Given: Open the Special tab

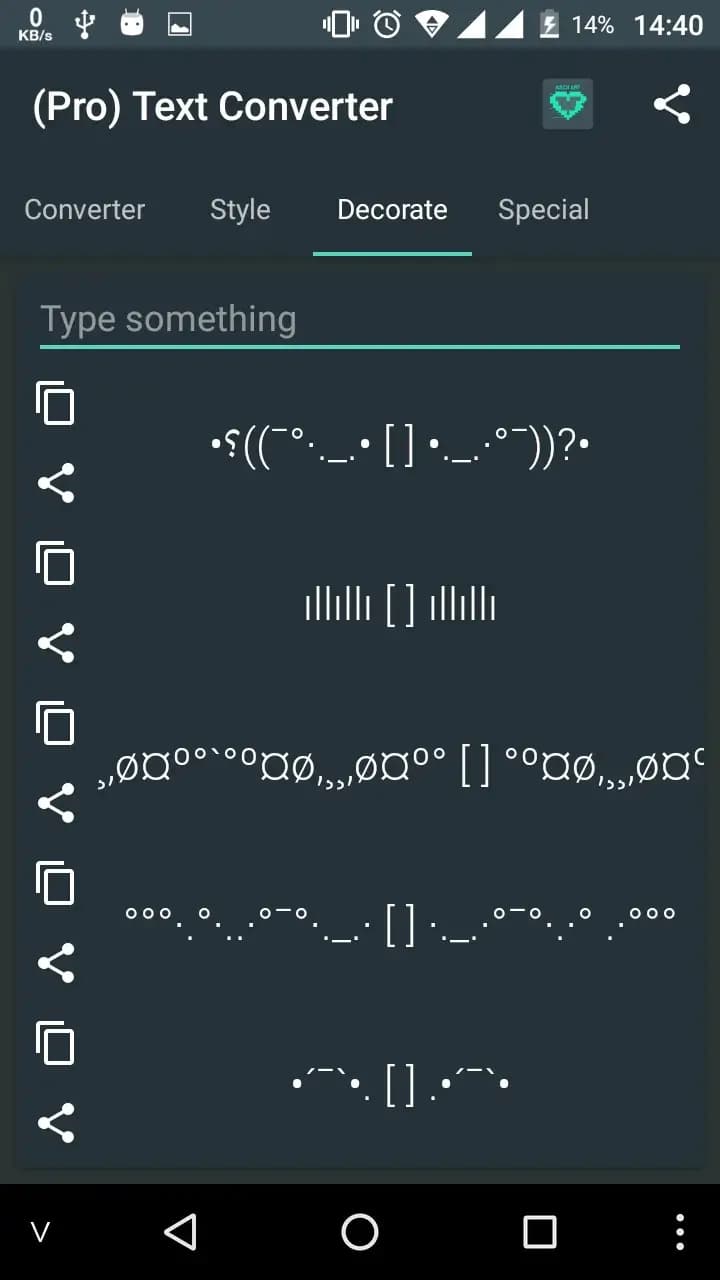Looking at the screenshot, I should 543,210.
